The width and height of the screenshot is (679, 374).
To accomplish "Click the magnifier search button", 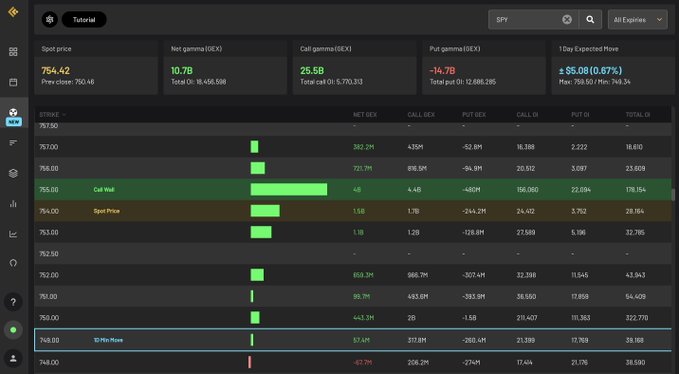I will 590,19.
